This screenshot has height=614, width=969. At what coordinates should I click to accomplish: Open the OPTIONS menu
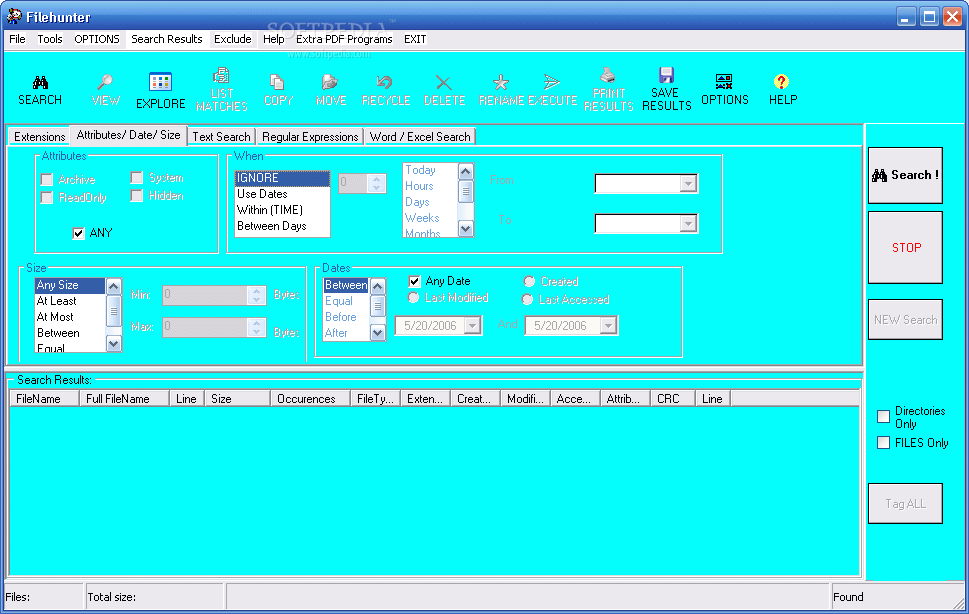click(96, 39)
